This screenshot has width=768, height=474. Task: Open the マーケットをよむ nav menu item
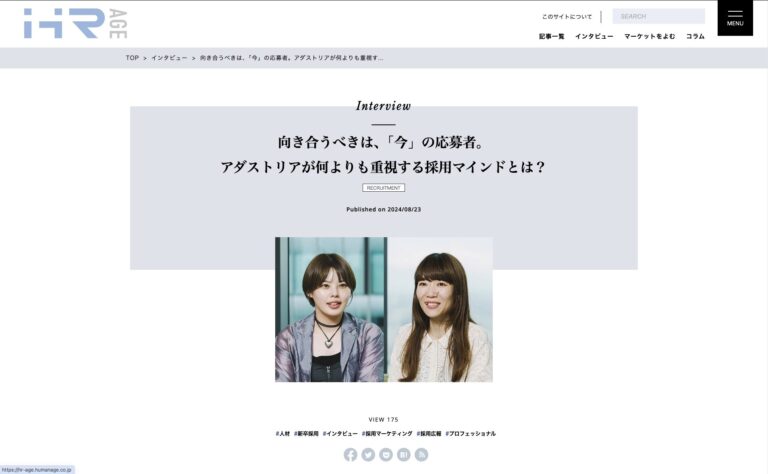649,36
